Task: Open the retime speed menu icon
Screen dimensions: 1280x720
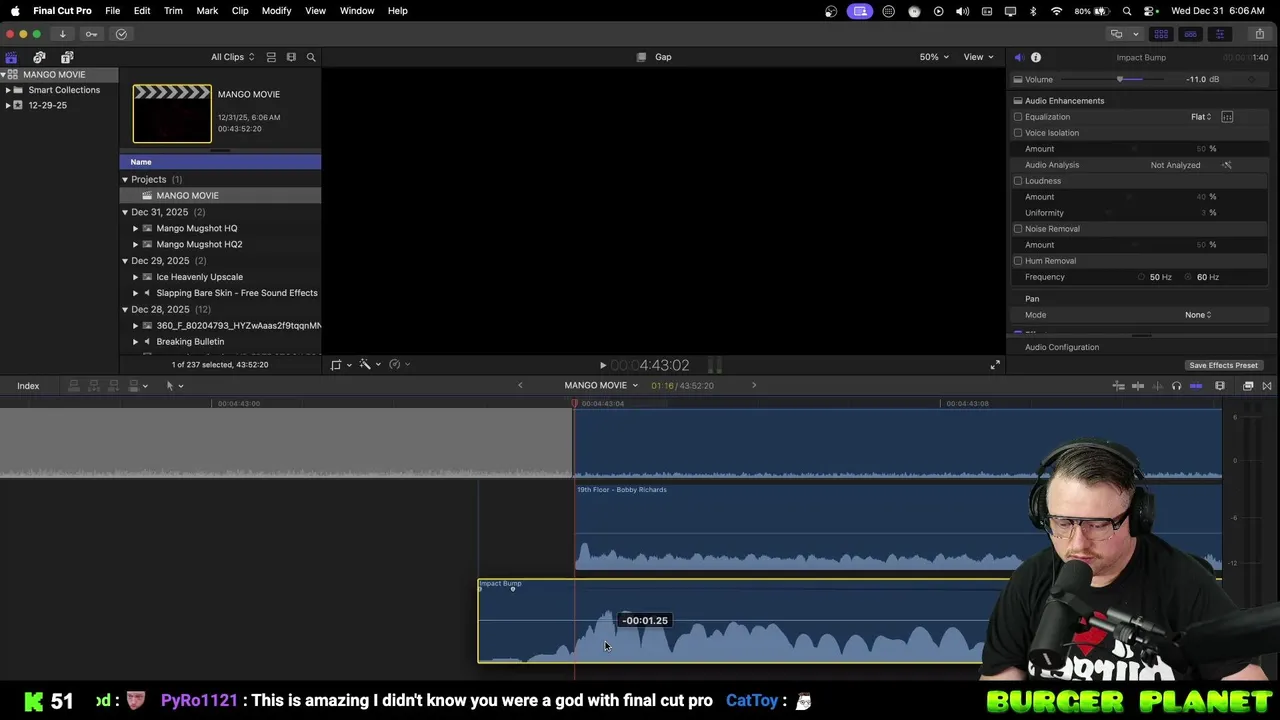Action: point(397,365)
